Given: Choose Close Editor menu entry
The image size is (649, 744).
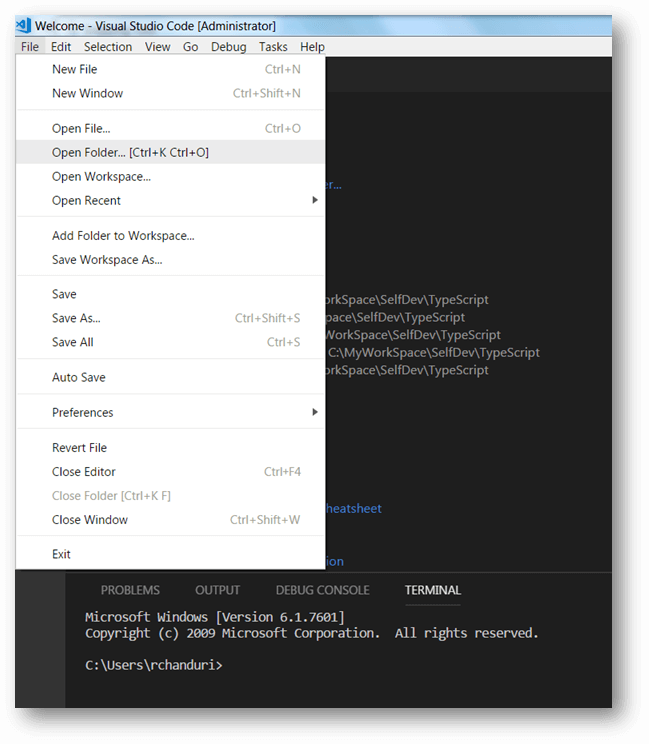Looking at the screenshot, I should 170,472.
